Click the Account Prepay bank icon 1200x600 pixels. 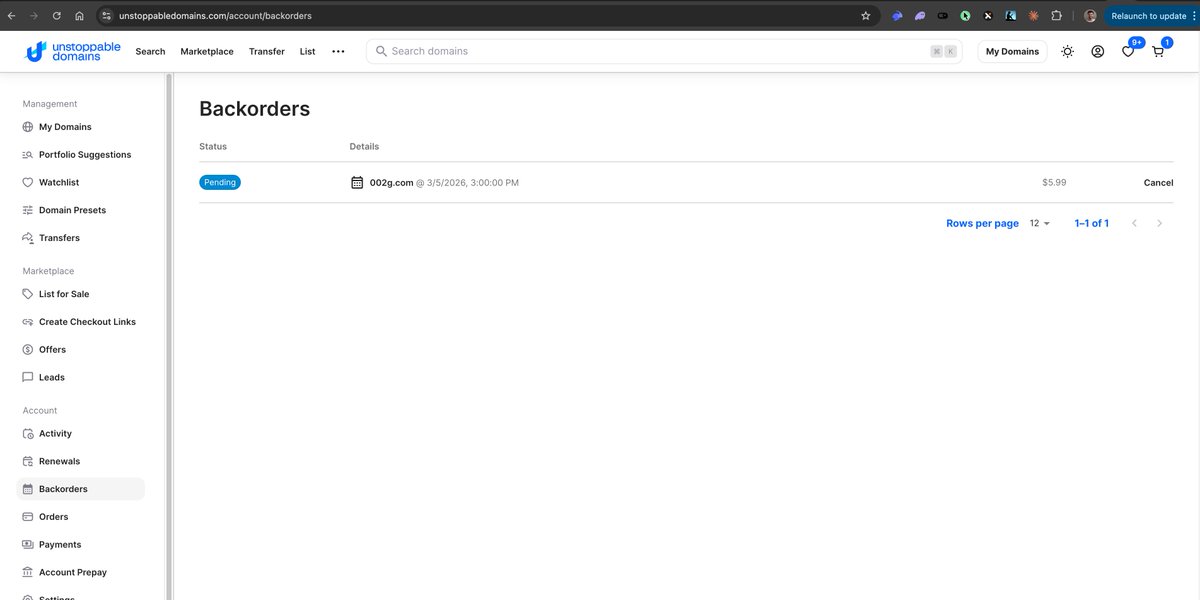pyautogui.click(x=28, y=573)
